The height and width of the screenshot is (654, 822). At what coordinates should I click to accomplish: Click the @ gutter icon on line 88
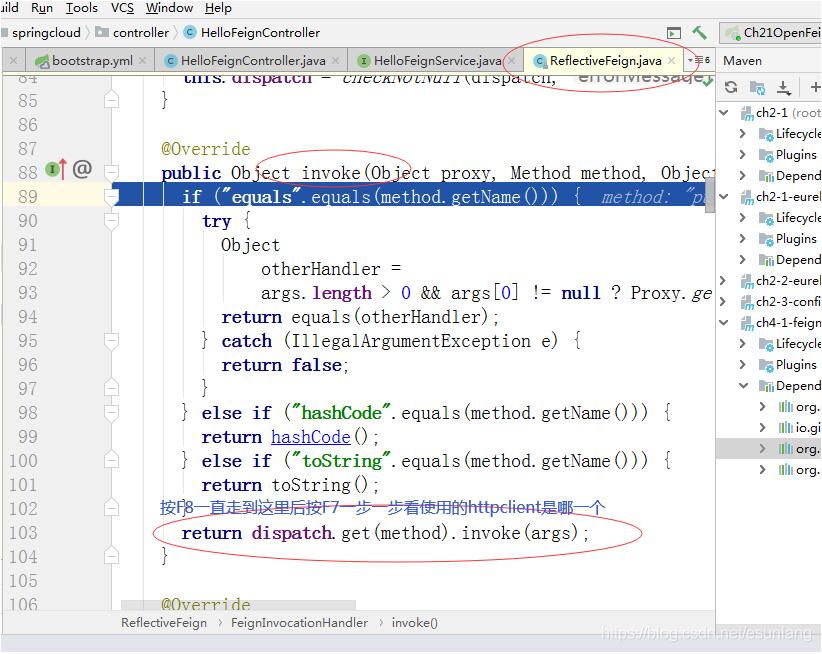tap(82, 169)
